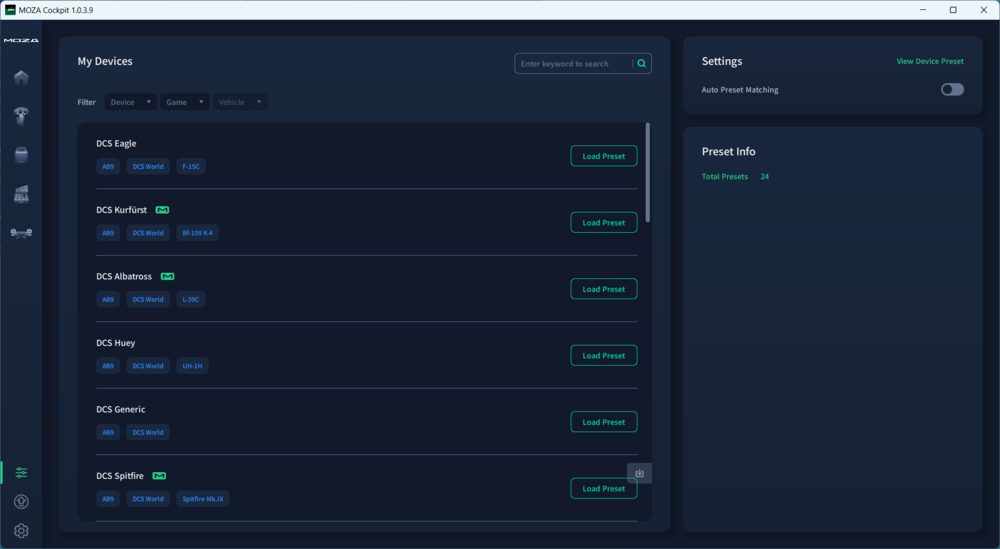
Task: Select the base device icon in sidebar
Action: point(21,155)
